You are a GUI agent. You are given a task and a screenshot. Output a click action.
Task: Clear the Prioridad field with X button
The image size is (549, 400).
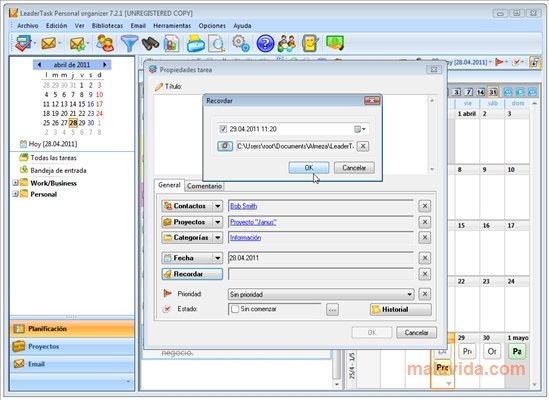coord(424,294)
